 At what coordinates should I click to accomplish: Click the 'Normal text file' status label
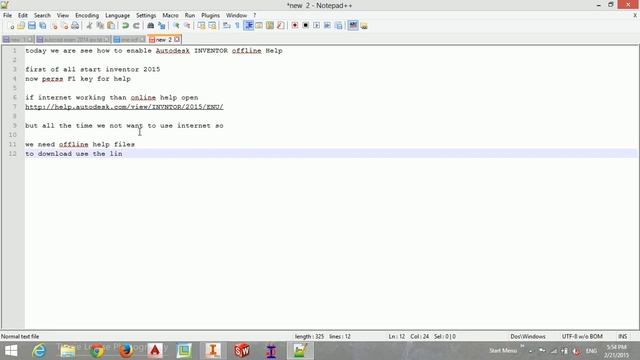pos(20,337)
